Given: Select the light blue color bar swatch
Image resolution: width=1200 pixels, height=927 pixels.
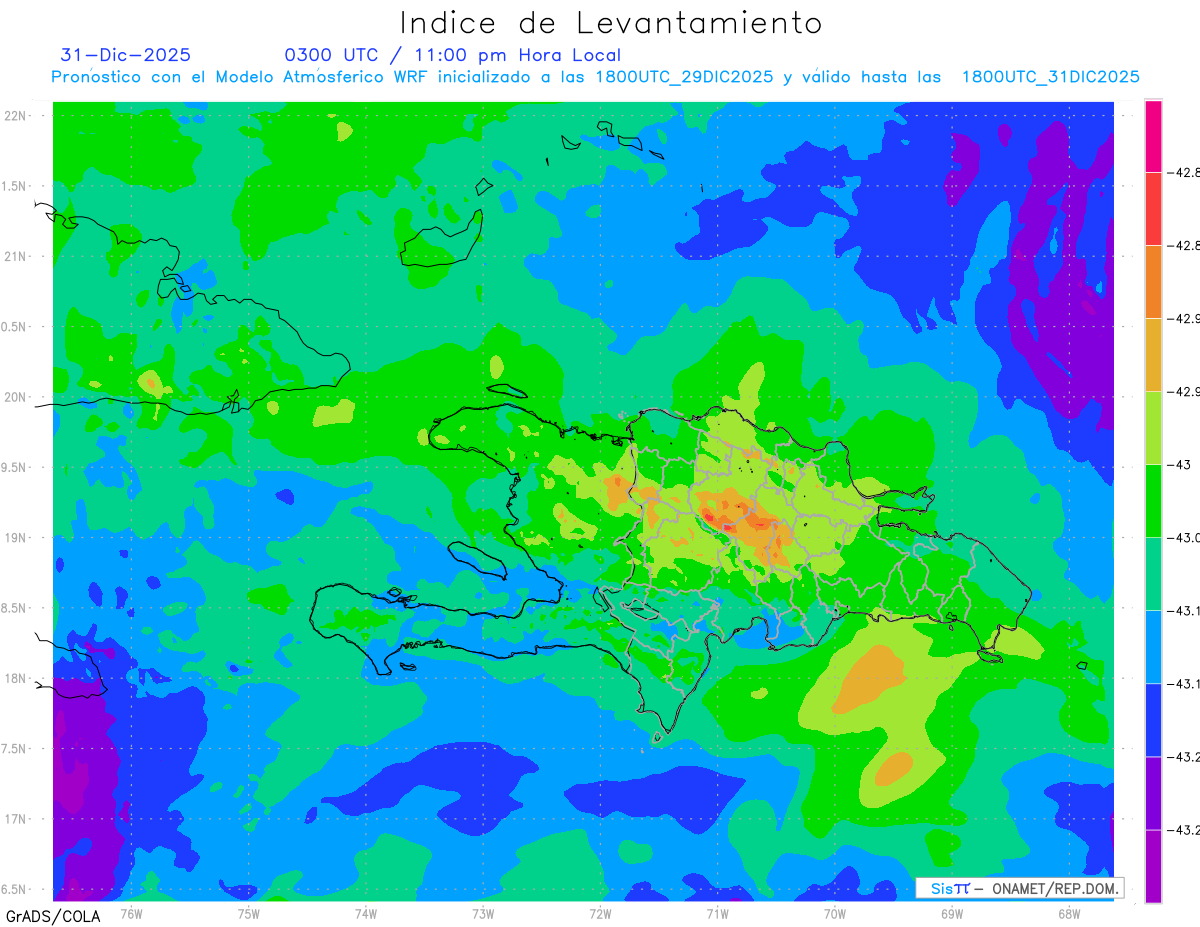Looking at the screenshot, I should (x=1153, y=647).
